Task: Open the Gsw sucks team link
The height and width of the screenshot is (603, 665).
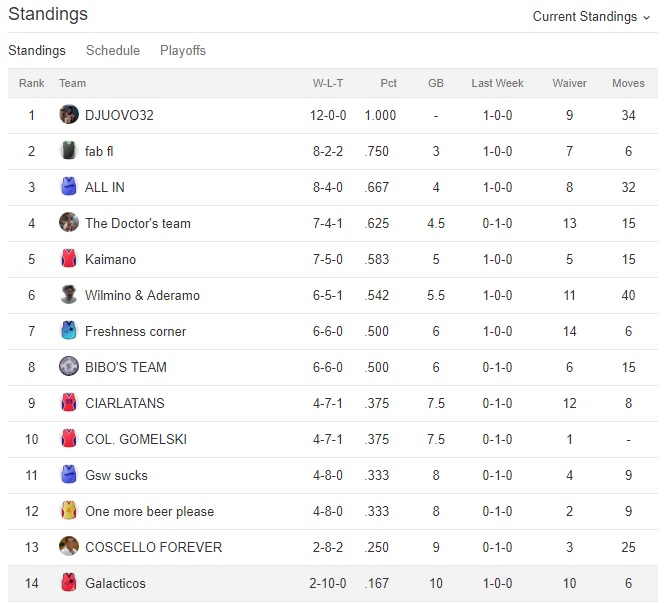Action: tap(119, 475)
